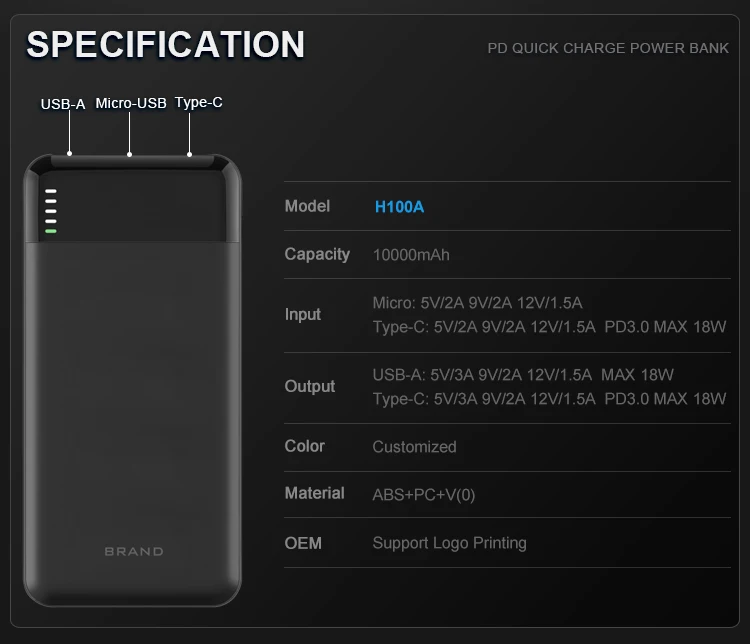Click the ABS+PC+V(0) material value
This screenshot has width=750, height=644.
point(423,495)
